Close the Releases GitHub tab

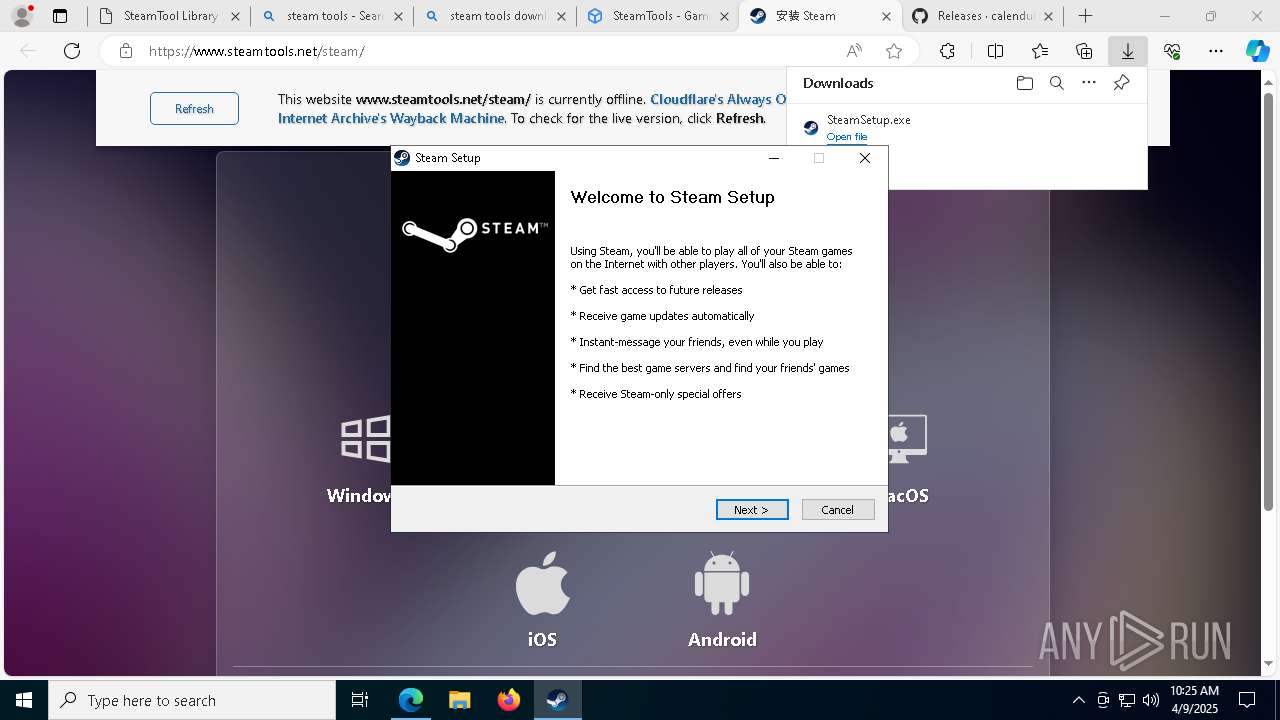[1049, 16]
